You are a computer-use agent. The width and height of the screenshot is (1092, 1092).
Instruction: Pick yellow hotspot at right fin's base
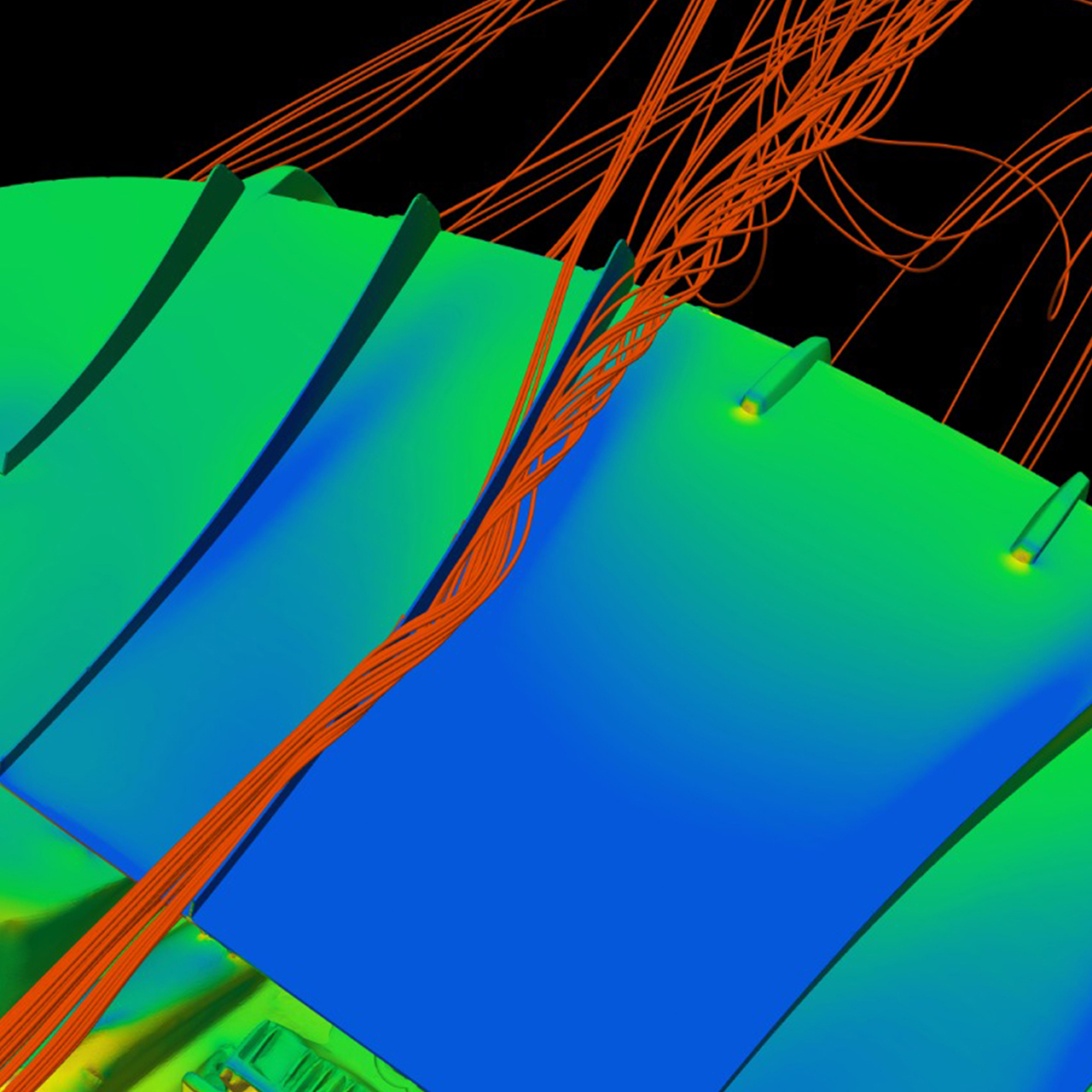pyautogui.click(x=1021, y=556)
